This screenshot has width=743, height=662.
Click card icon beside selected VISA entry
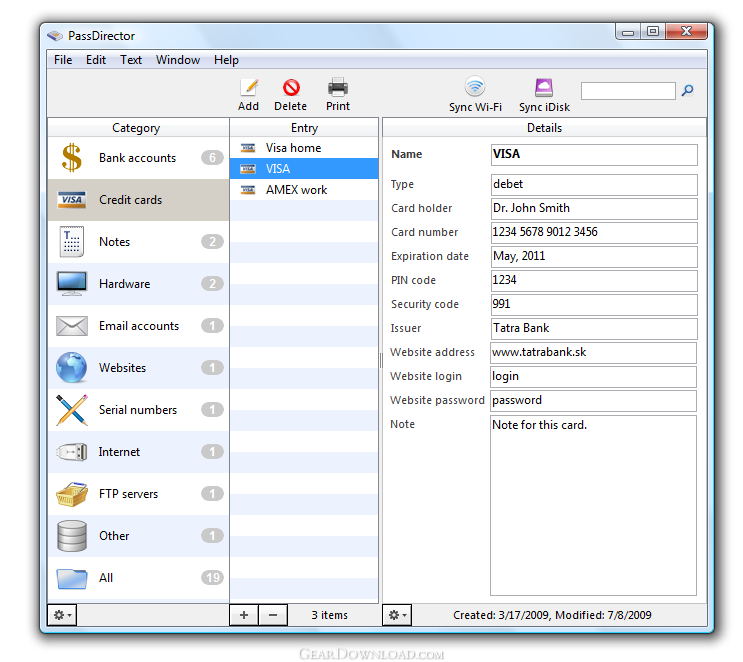(248, 169)
